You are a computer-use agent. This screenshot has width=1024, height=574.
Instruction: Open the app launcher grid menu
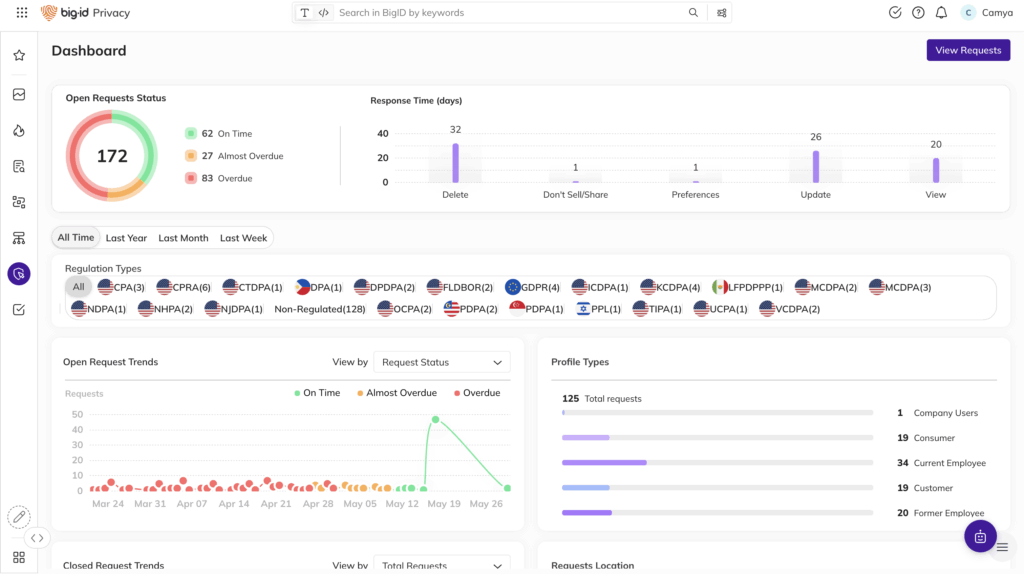coord(22,13)
